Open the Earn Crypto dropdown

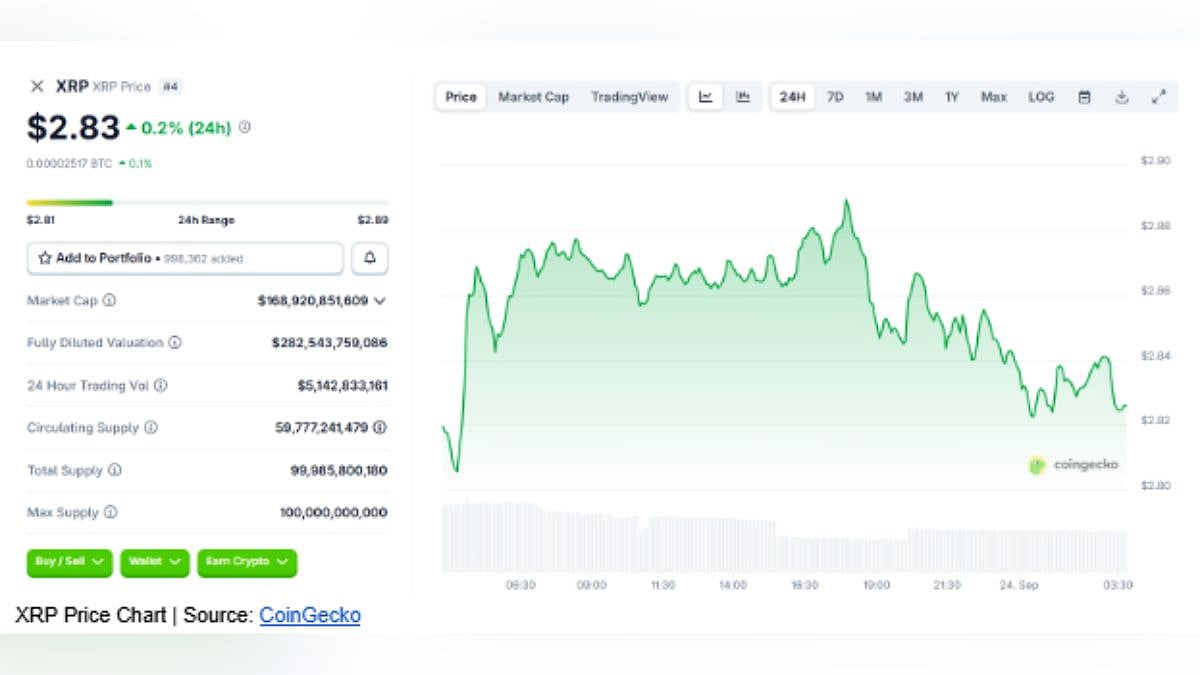[246, 562]
